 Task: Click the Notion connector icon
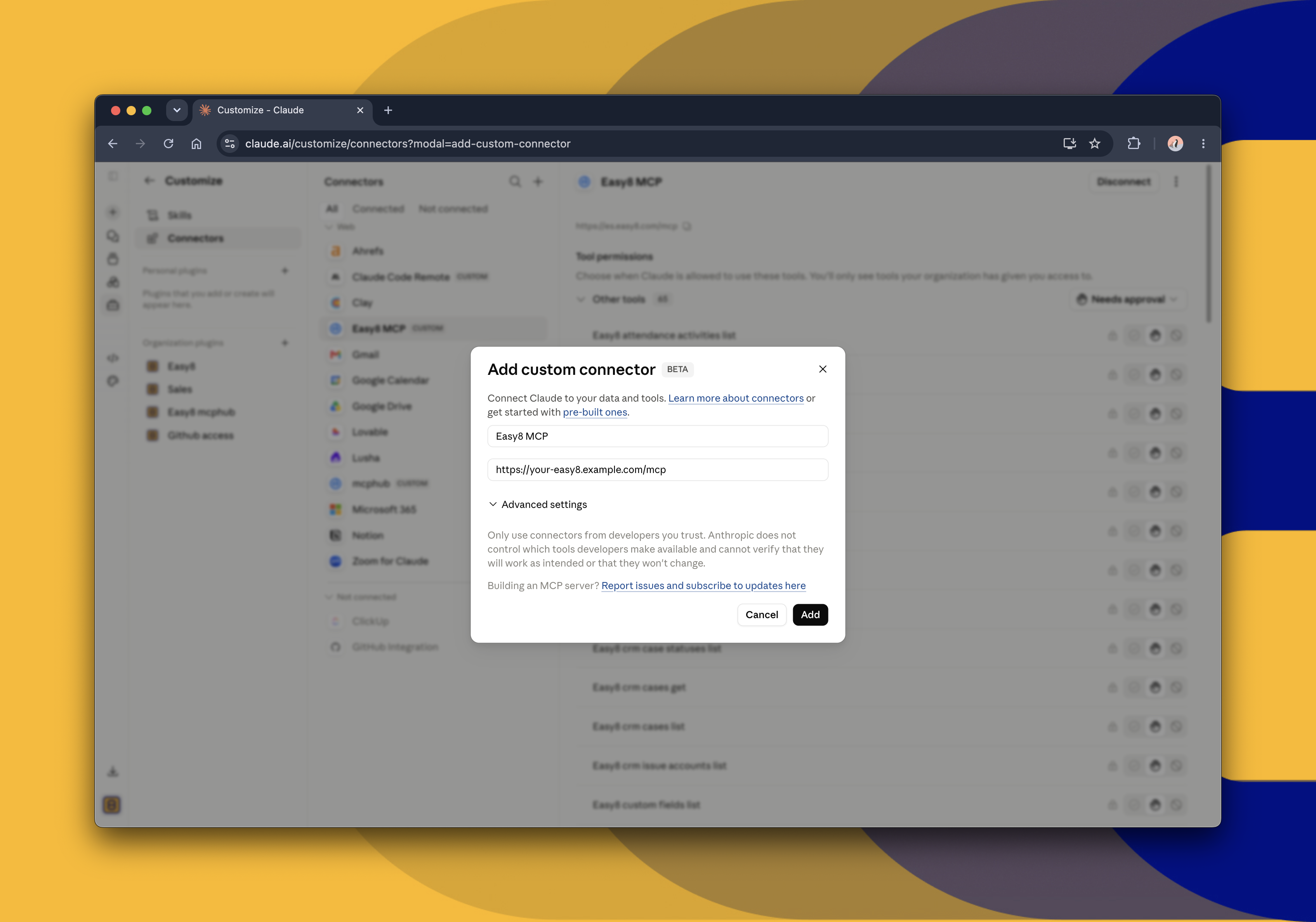335,535
